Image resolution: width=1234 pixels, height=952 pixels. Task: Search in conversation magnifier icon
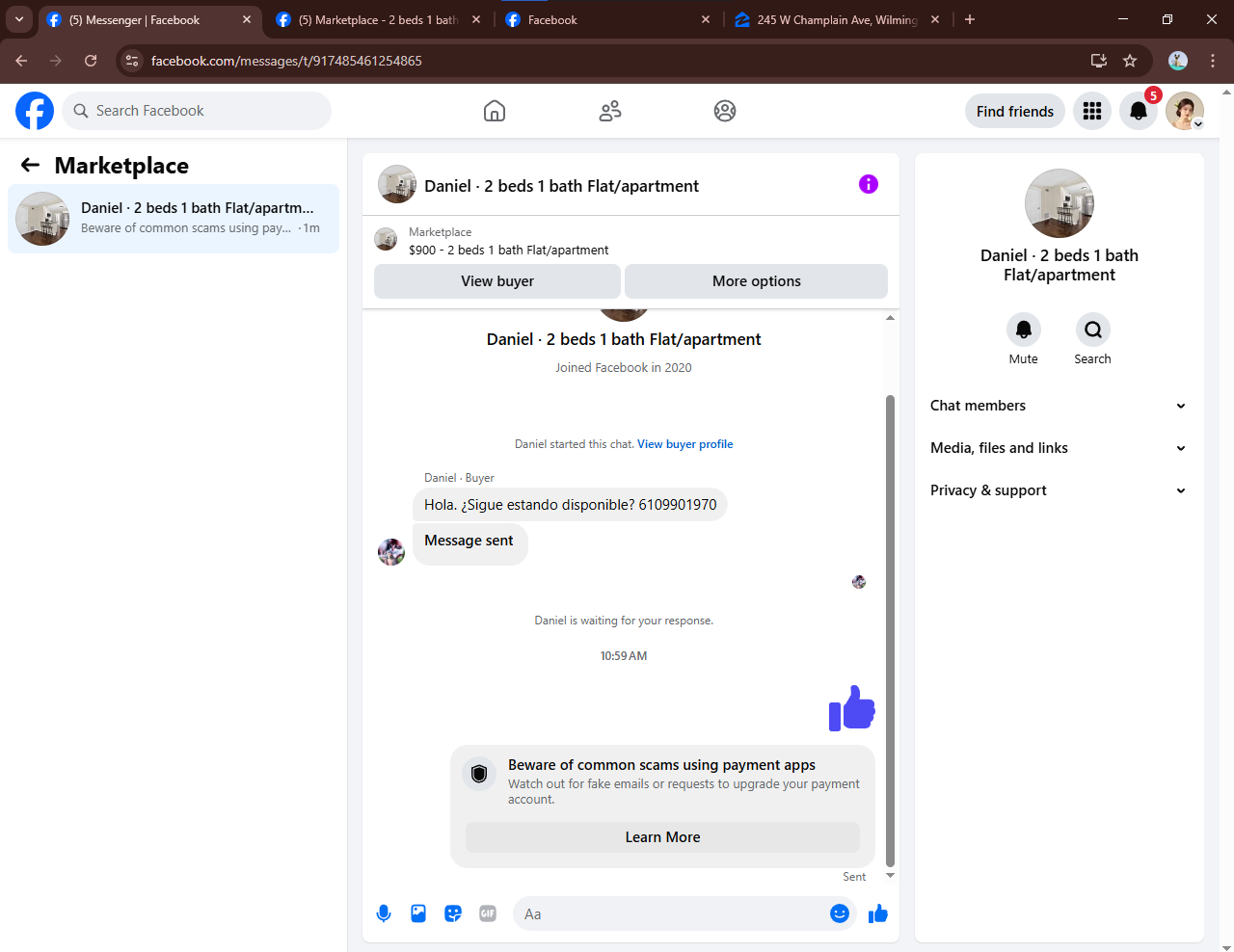[1093, 330]
